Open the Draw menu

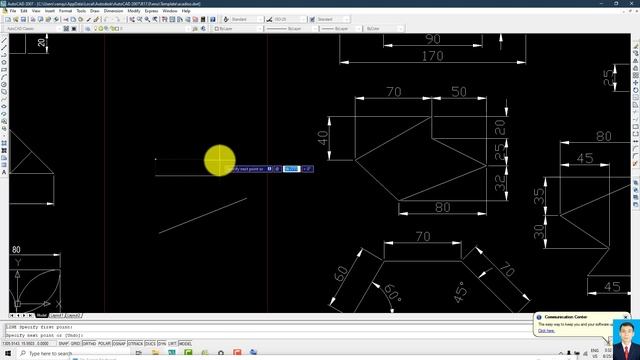pyautogui.click(x=95, y=11)
